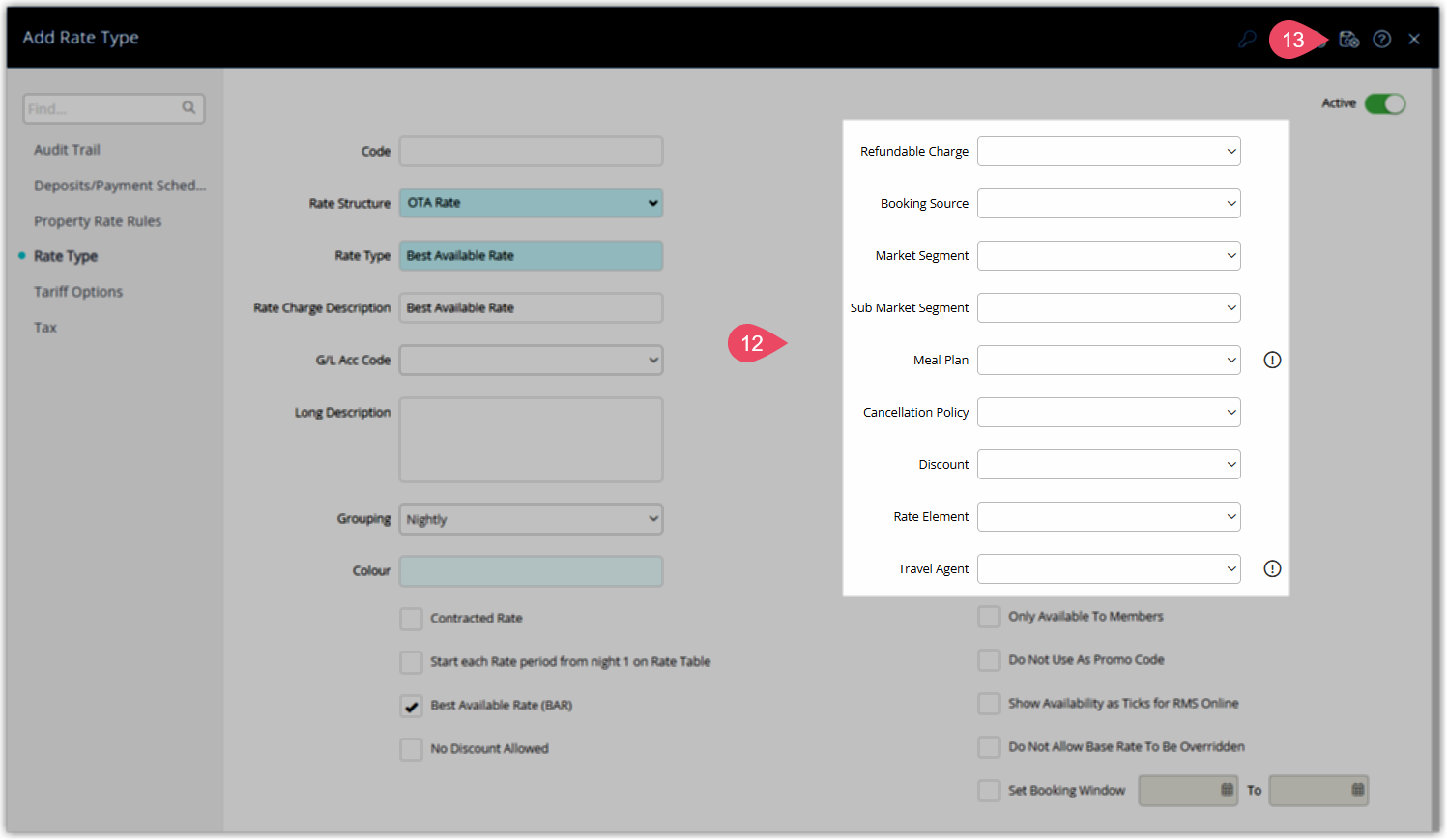Click the save icon with the gear
The height and width of the screenshot is (840, 1447).
(x=1348, y=39)
